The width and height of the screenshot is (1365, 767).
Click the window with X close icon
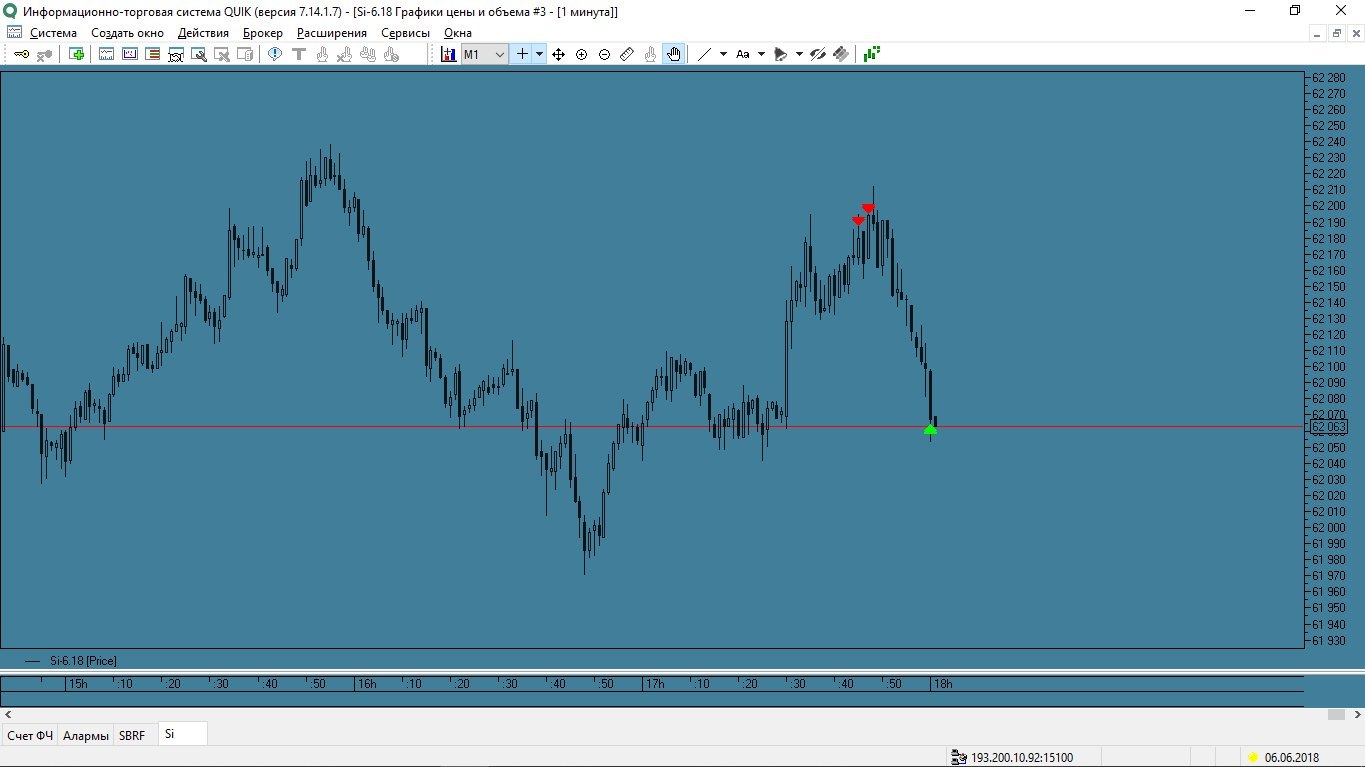222,54
